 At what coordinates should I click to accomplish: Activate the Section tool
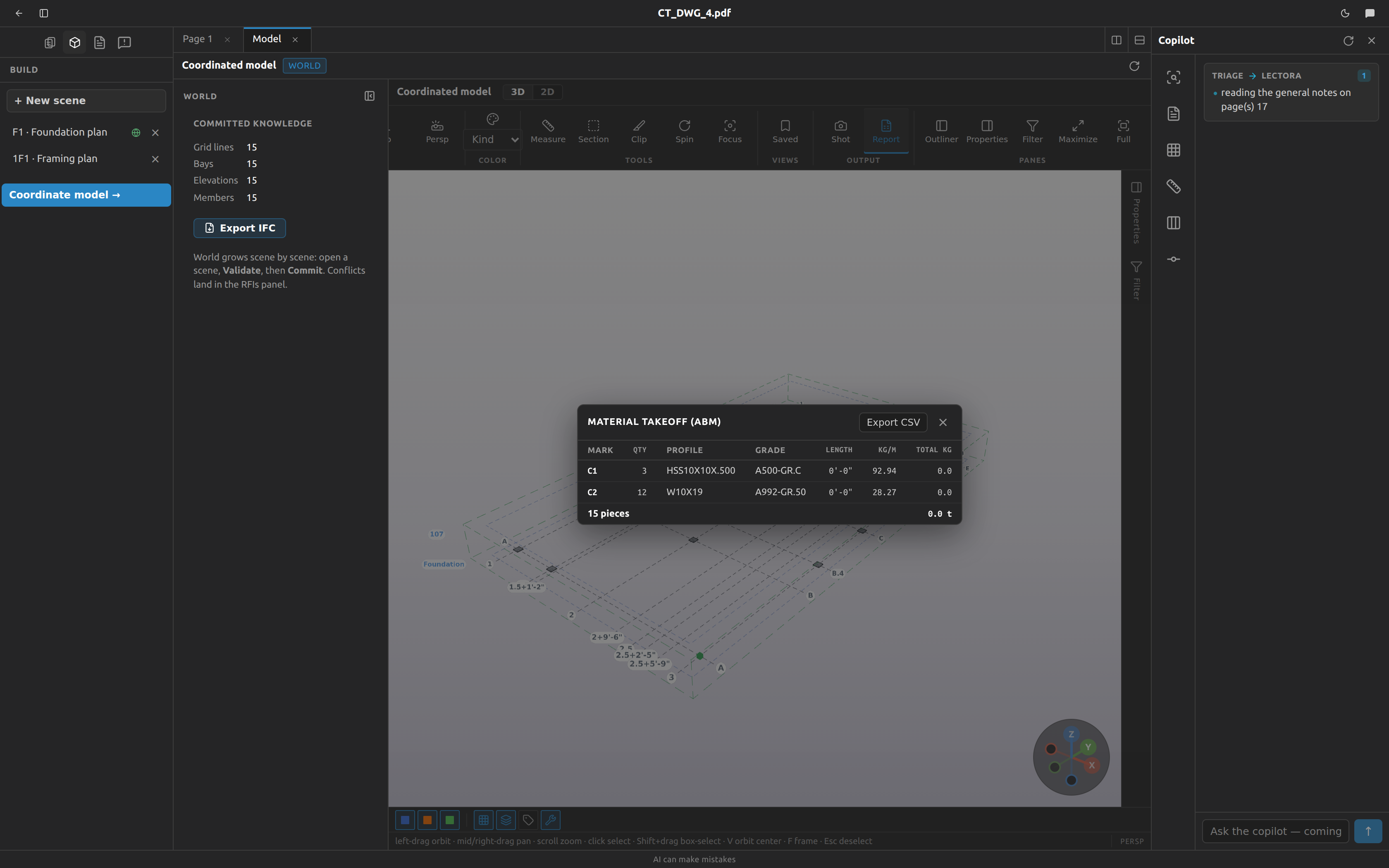(594, 131)
